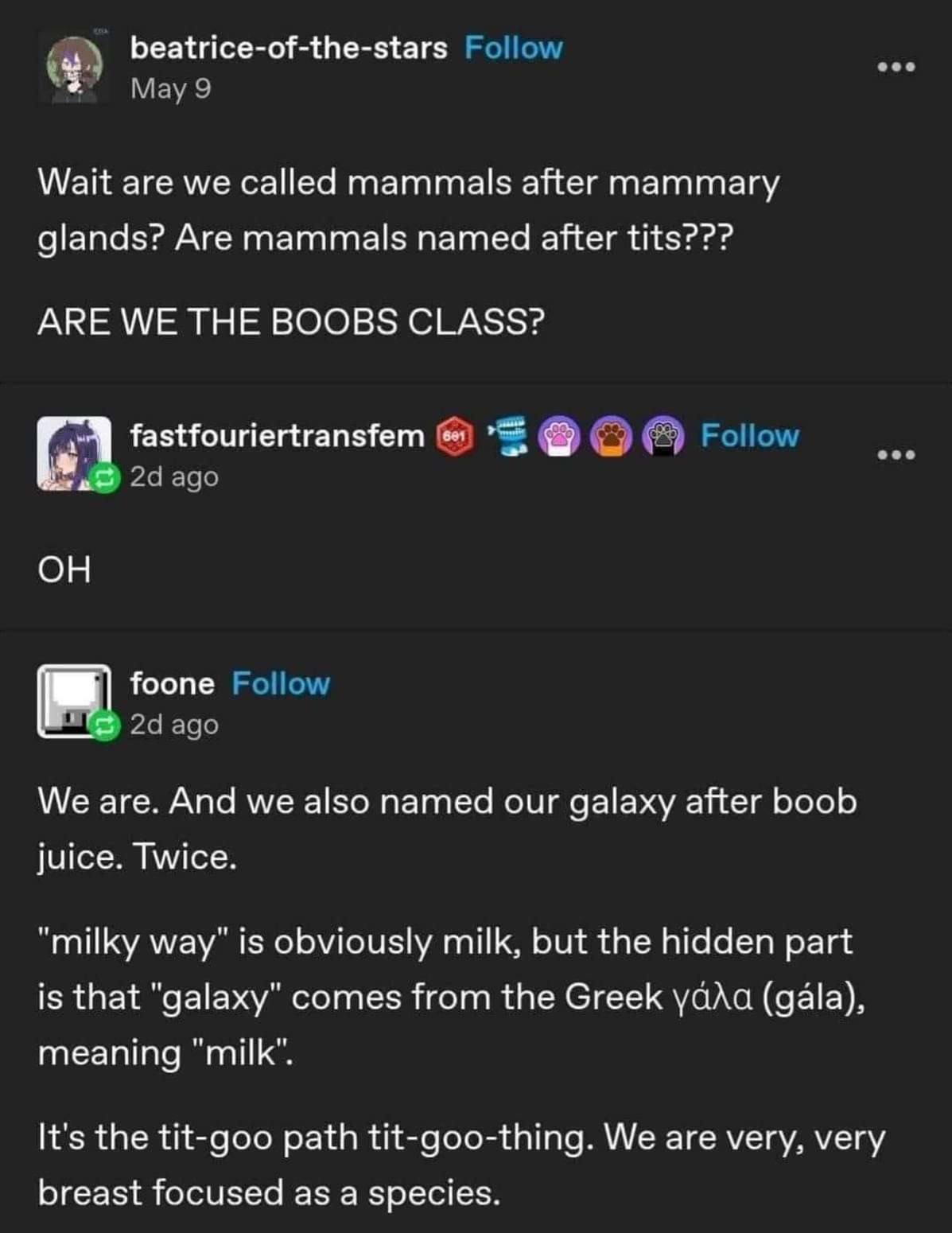Follow the foone blog
Viewport: 952px width, 1233px height.
tap(281, 683)
